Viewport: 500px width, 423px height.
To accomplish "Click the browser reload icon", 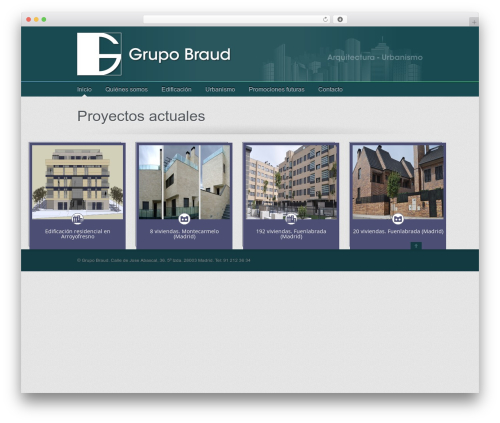I will (x=325, y=19).
